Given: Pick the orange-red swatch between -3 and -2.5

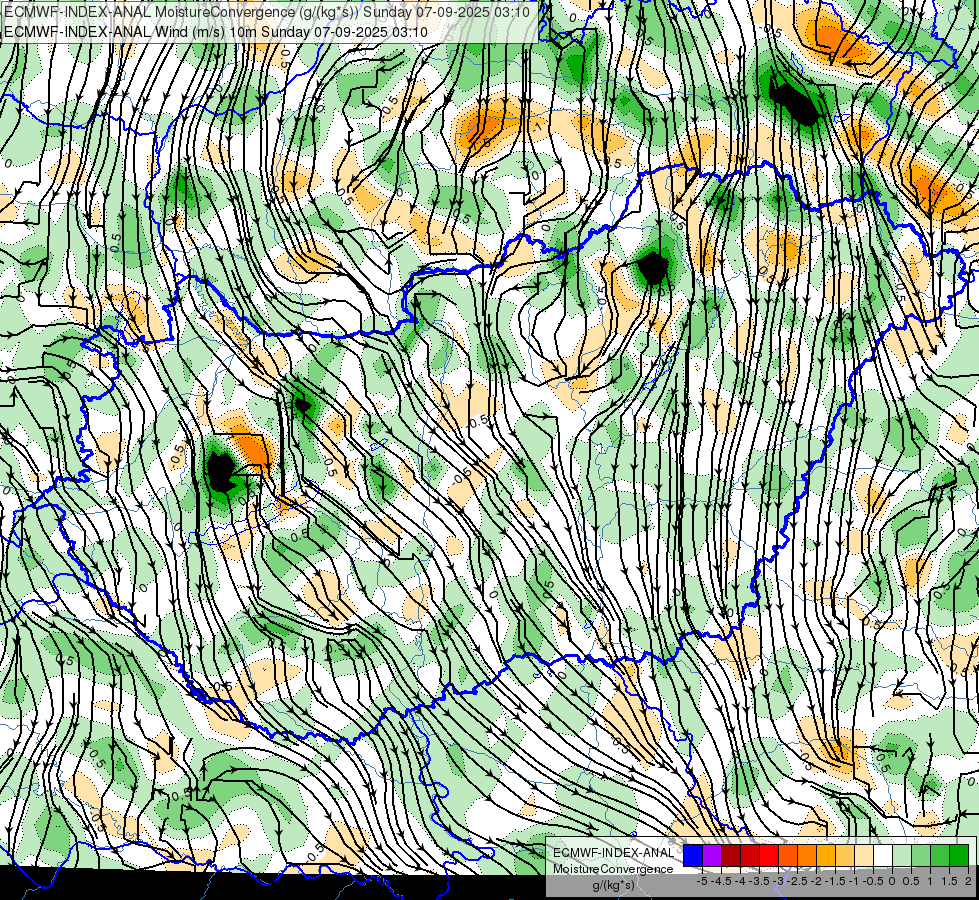Looking at the screenshot, I should point(788,855).
